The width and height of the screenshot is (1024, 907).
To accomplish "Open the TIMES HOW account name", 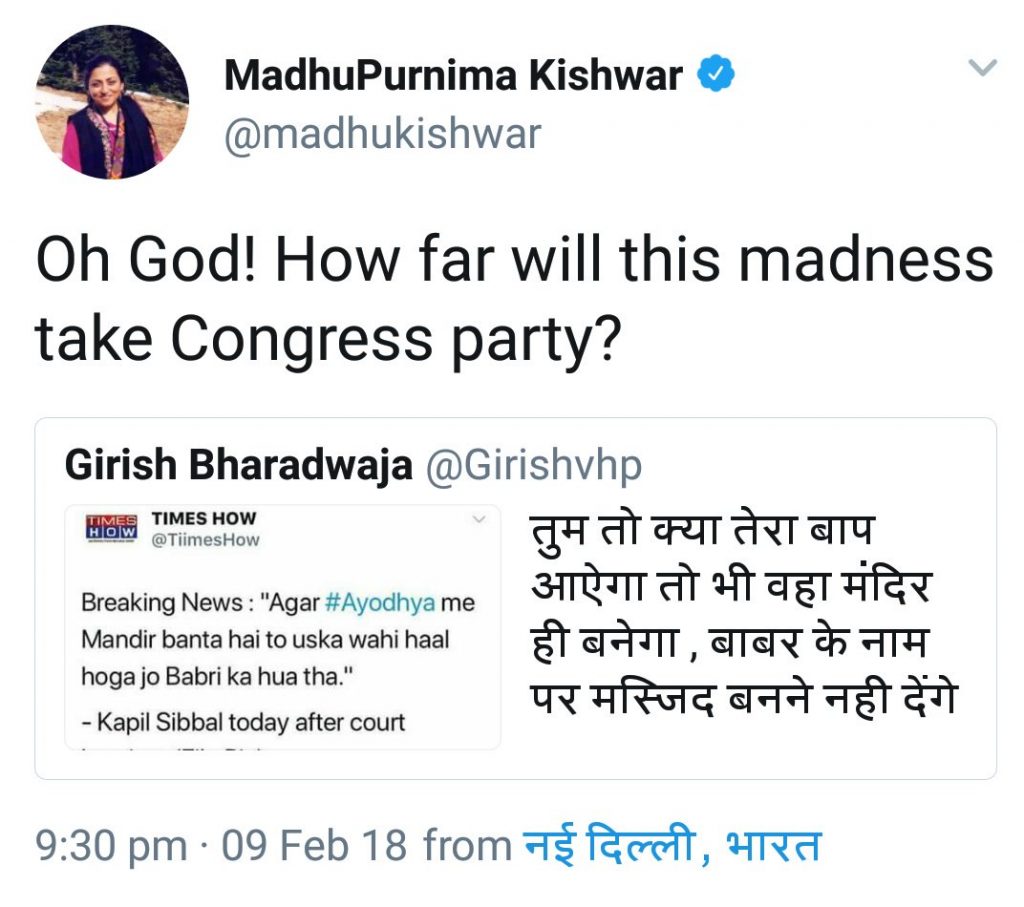I will [x=204, y=518].
